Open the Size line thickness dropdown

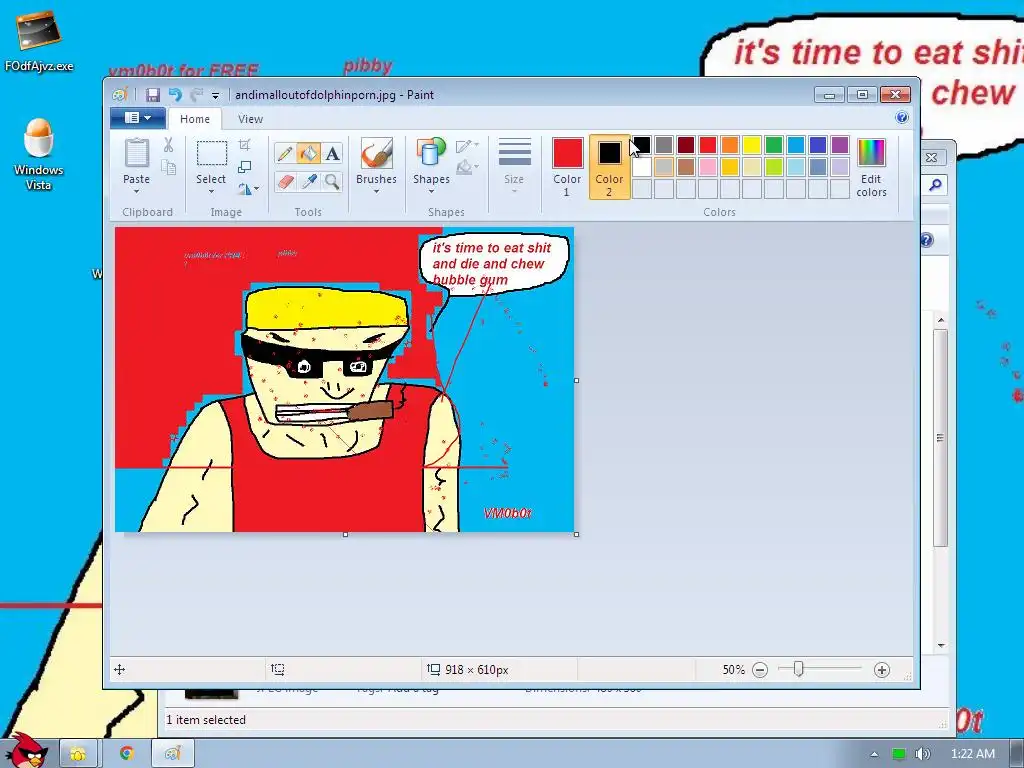click(514, 166)
